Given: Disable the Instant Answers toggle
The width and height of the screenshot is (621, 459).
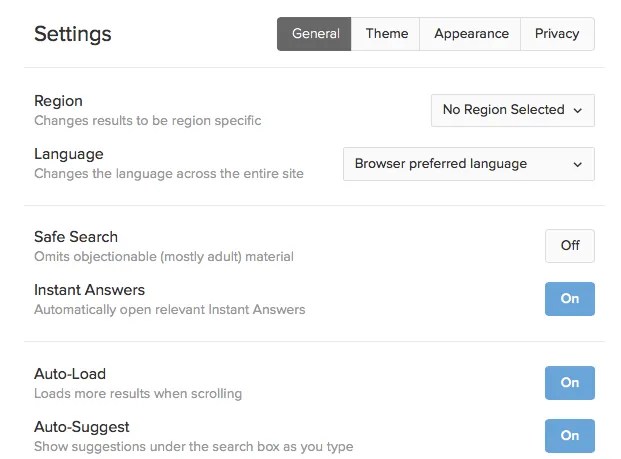Looking at the screenshot, I should point(569,299).
